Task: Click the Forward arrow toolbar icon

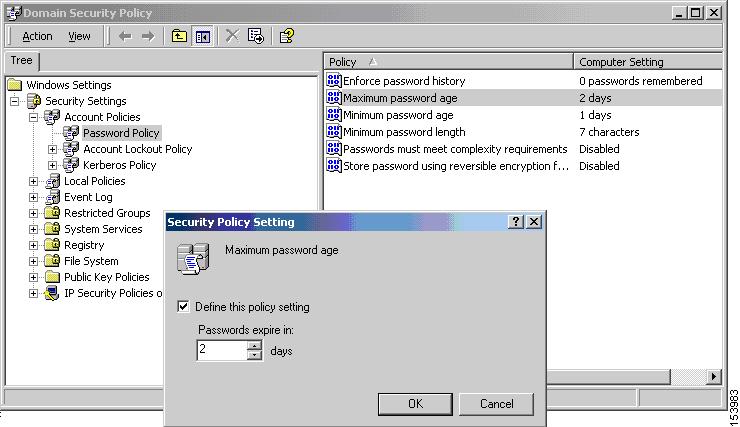Action: [148, 36]
